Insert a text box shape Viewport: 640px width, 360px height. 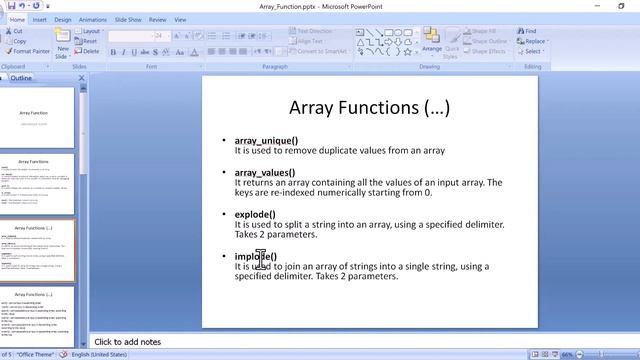tap(360, 32)
